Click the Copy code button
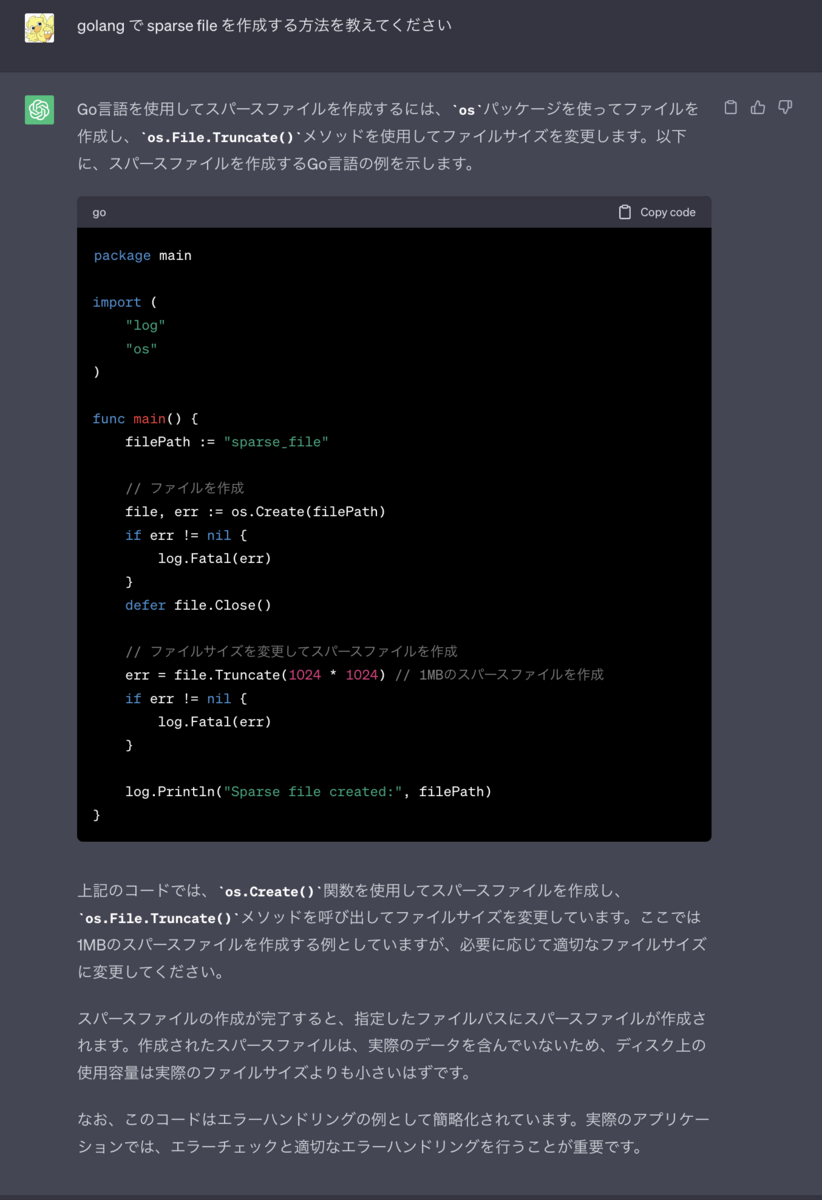Image resolution: width=822 pixels, height=1200 pixels. click(657, 212)
